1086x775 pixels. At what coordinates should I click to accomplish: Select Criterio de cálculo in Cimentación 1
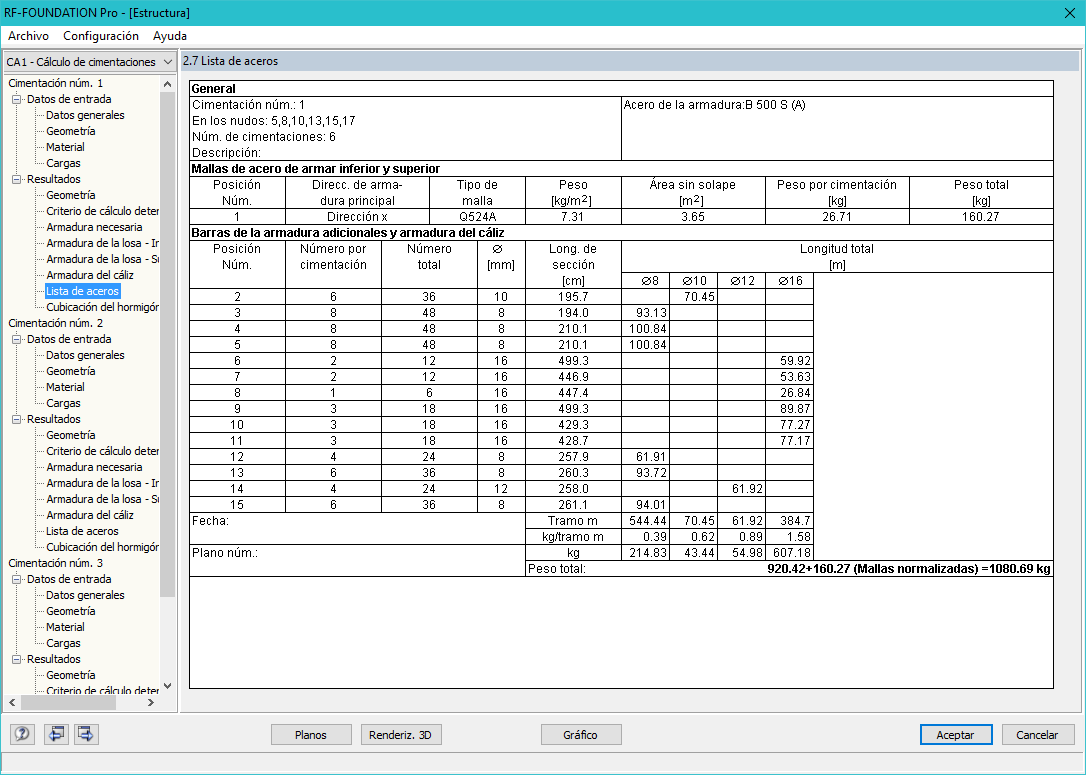pos(102,211)
